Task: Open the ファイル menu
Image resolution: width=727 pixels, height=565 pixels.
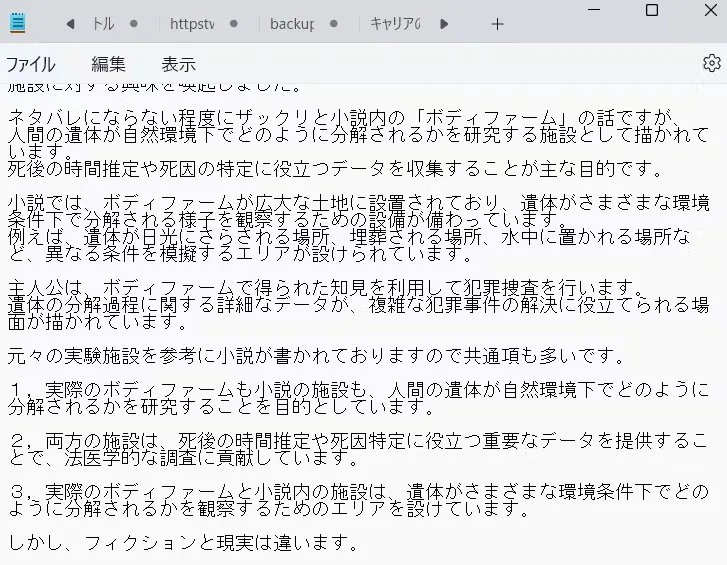Action: click(x=31, y=64)
